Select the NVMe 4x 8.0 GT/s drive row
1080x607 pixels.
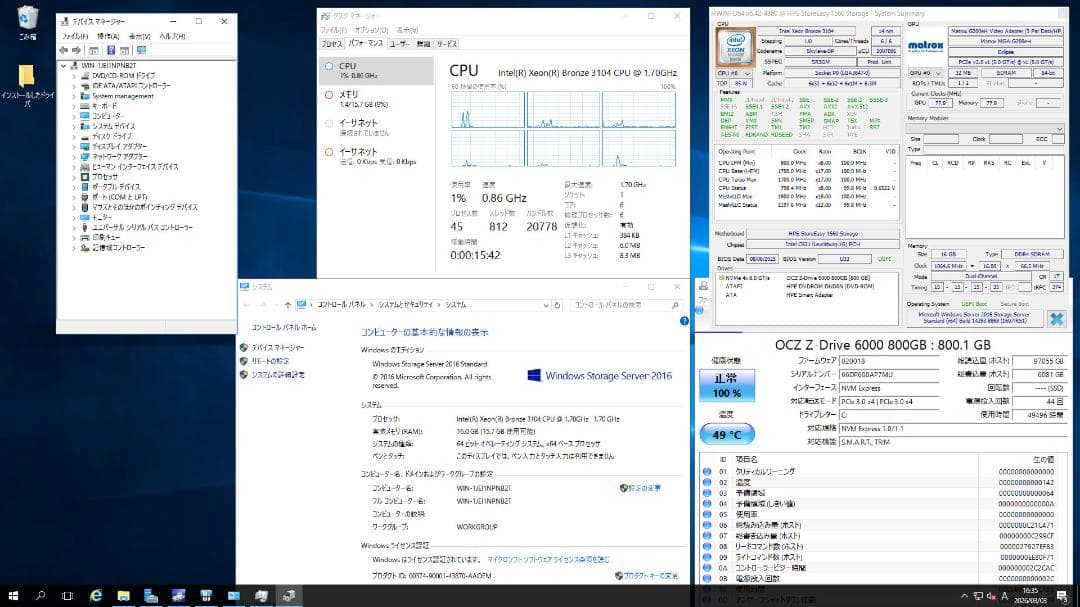(x=807, y=278)
